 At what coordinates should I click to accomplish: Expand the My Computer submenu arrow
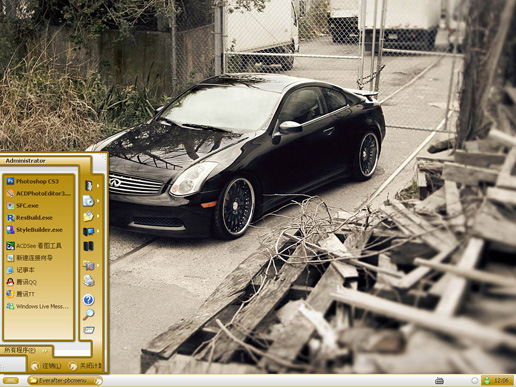[x=98, y=231]
